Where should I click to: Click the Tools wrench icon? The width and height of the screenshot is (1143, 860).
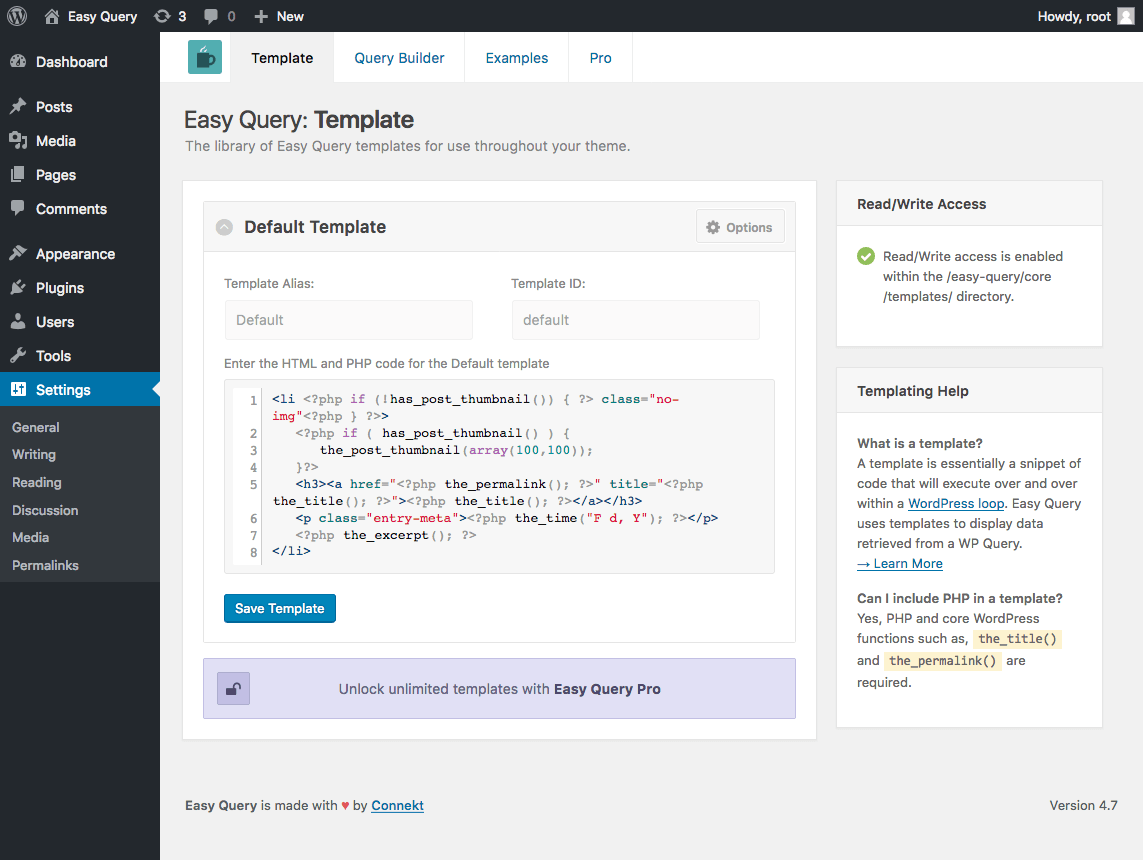point(18,355)
